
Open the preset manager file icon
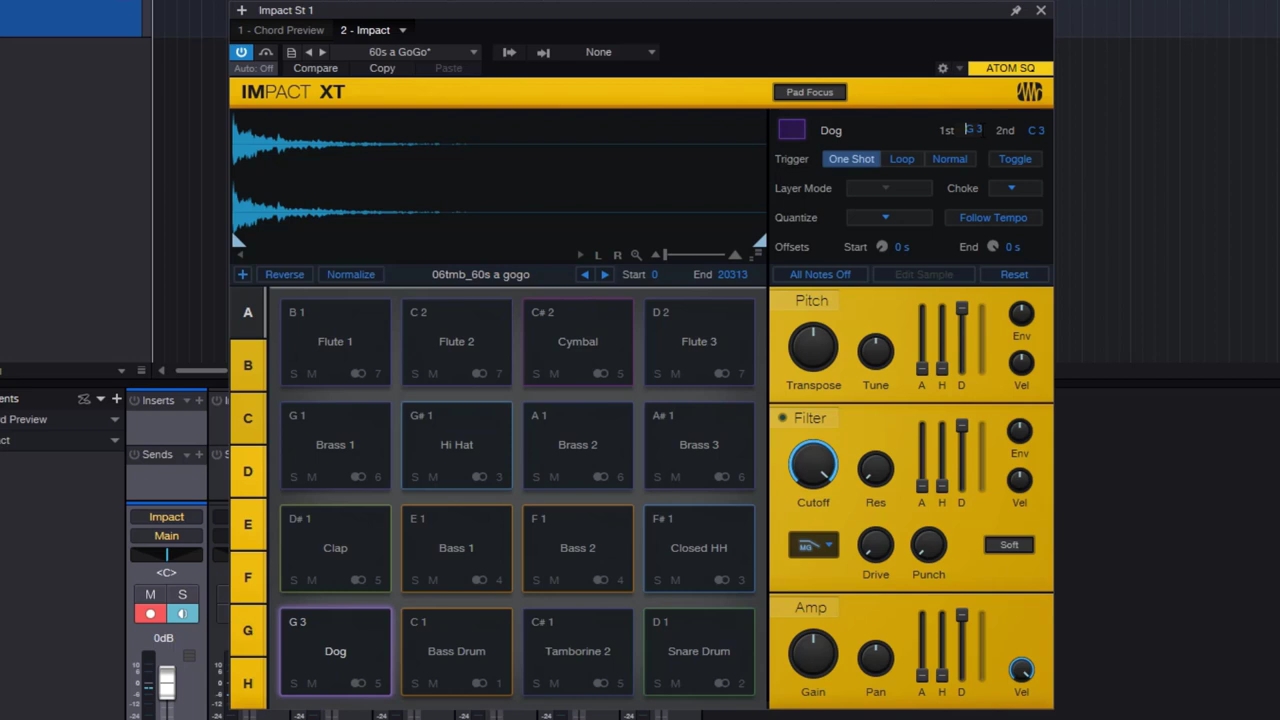click(x=291, y=52)
